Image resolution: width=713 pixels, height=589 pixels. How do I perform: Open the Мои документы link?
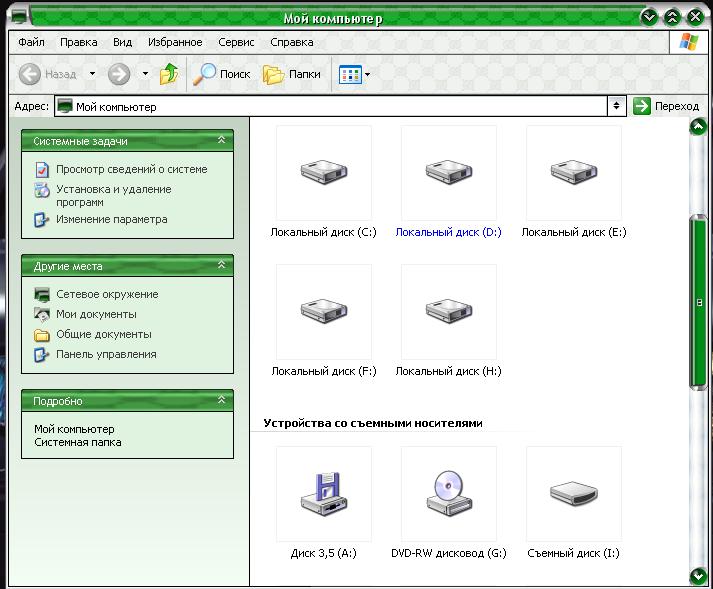click(x=96, y=314)
